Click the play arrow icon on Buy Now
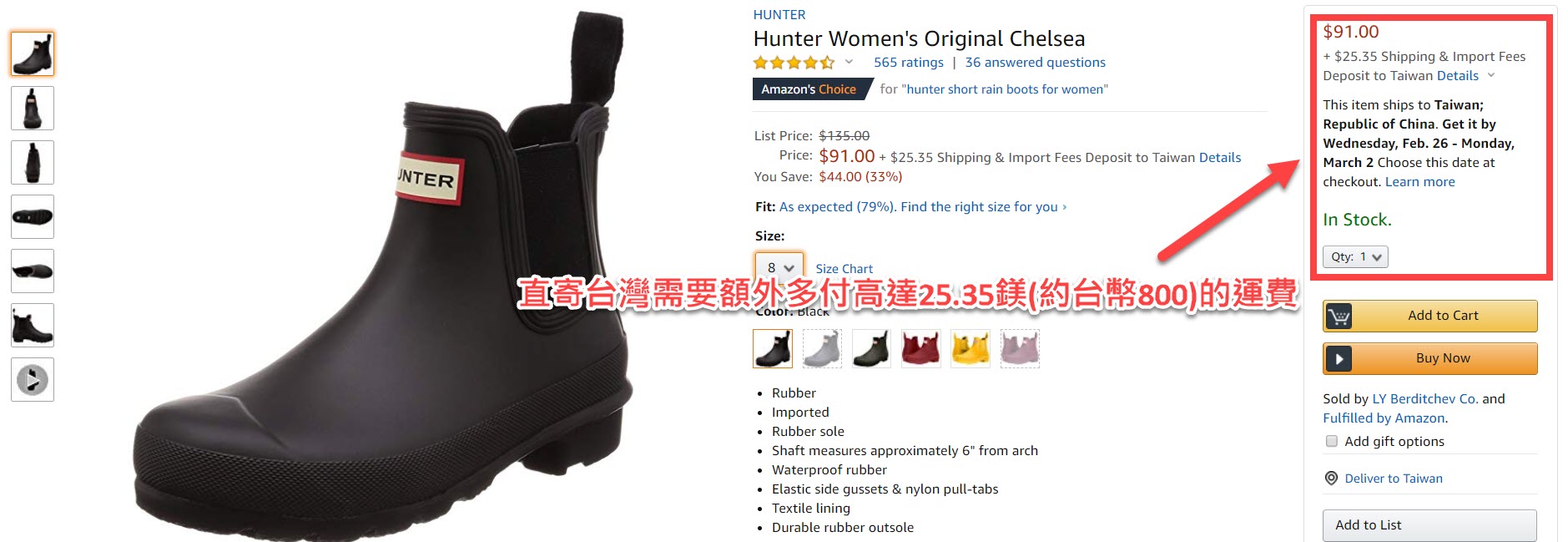This screenshot has height=542, width=1568. [x=1339, y=359]
